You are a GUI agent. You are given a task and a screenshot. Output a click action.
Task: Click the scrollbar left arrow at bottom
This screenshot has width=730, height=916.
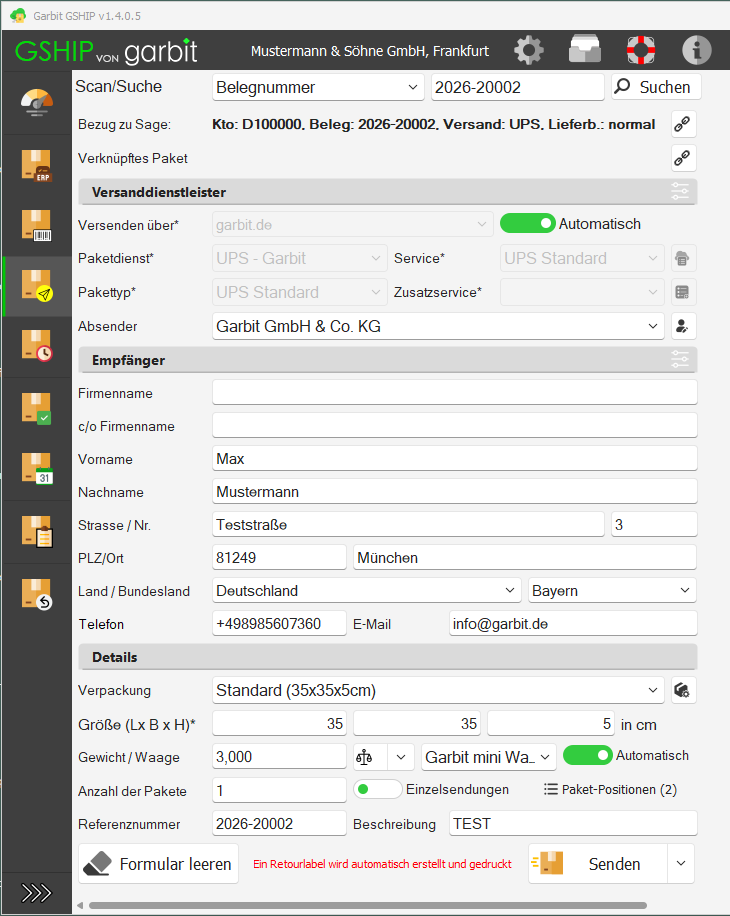click(80, 905)
